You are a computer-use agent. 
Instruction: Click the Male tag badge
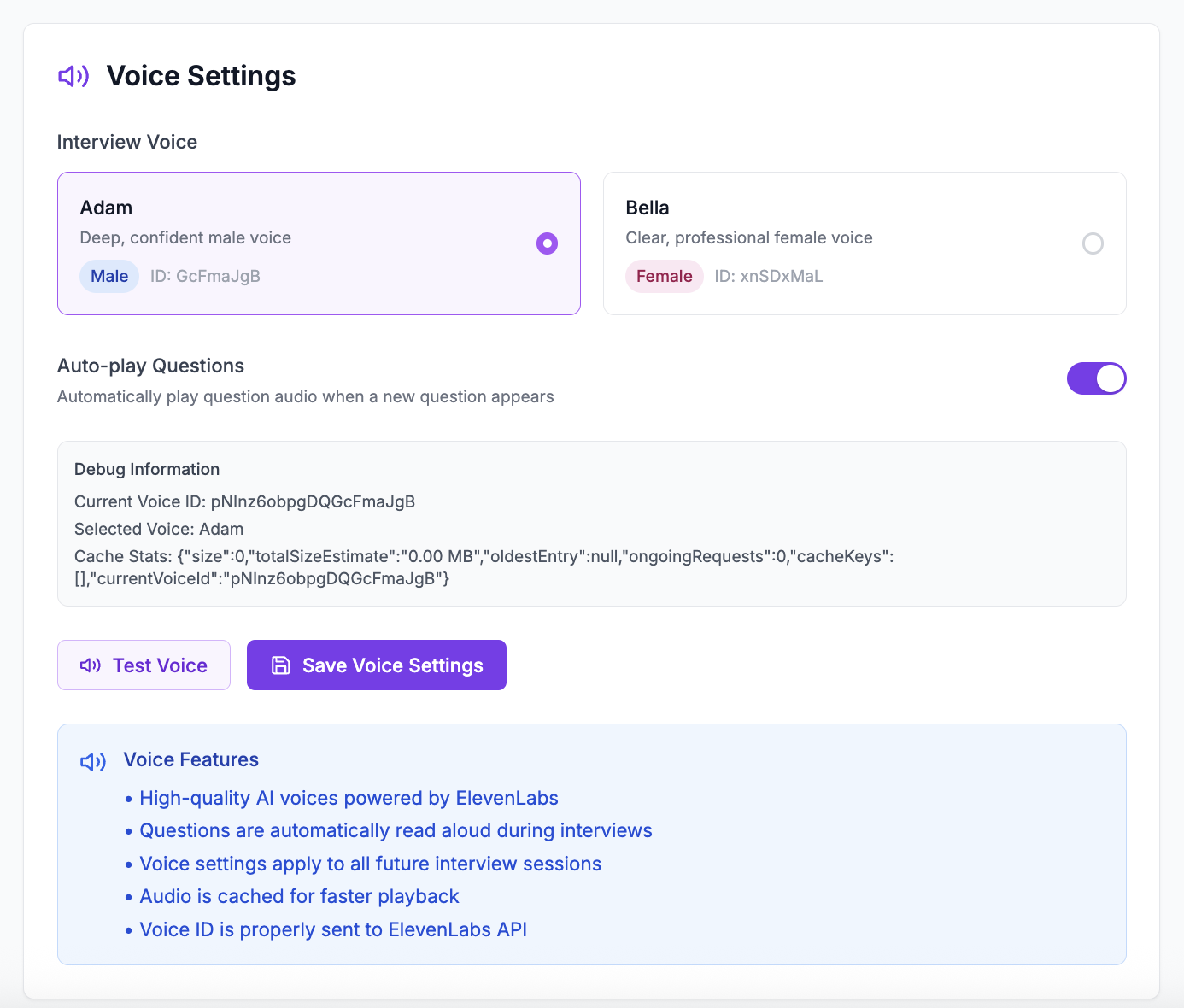coord(109,276)
